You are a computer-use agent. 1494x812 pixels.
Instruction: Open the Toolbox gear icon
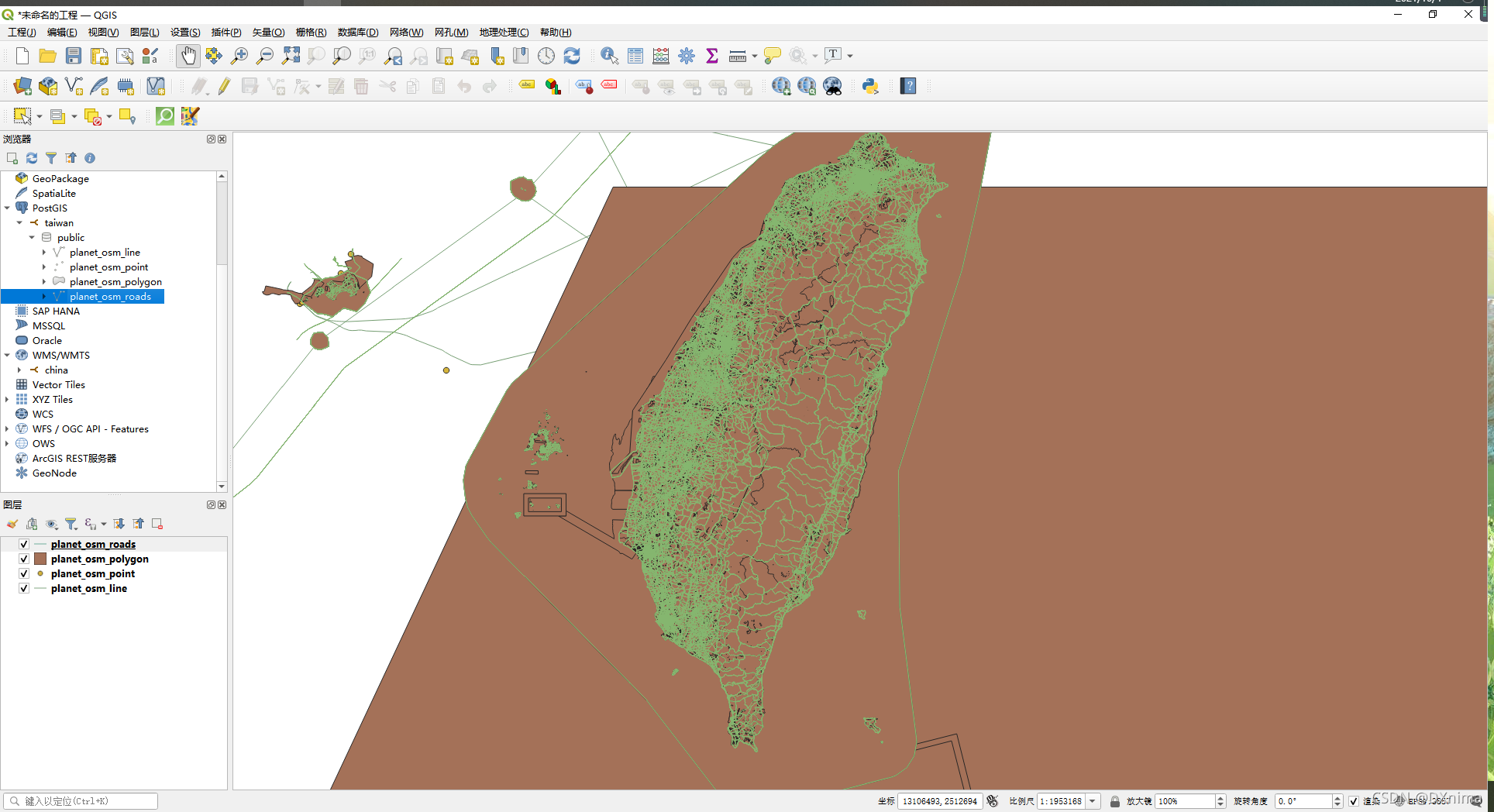(687, 56)
